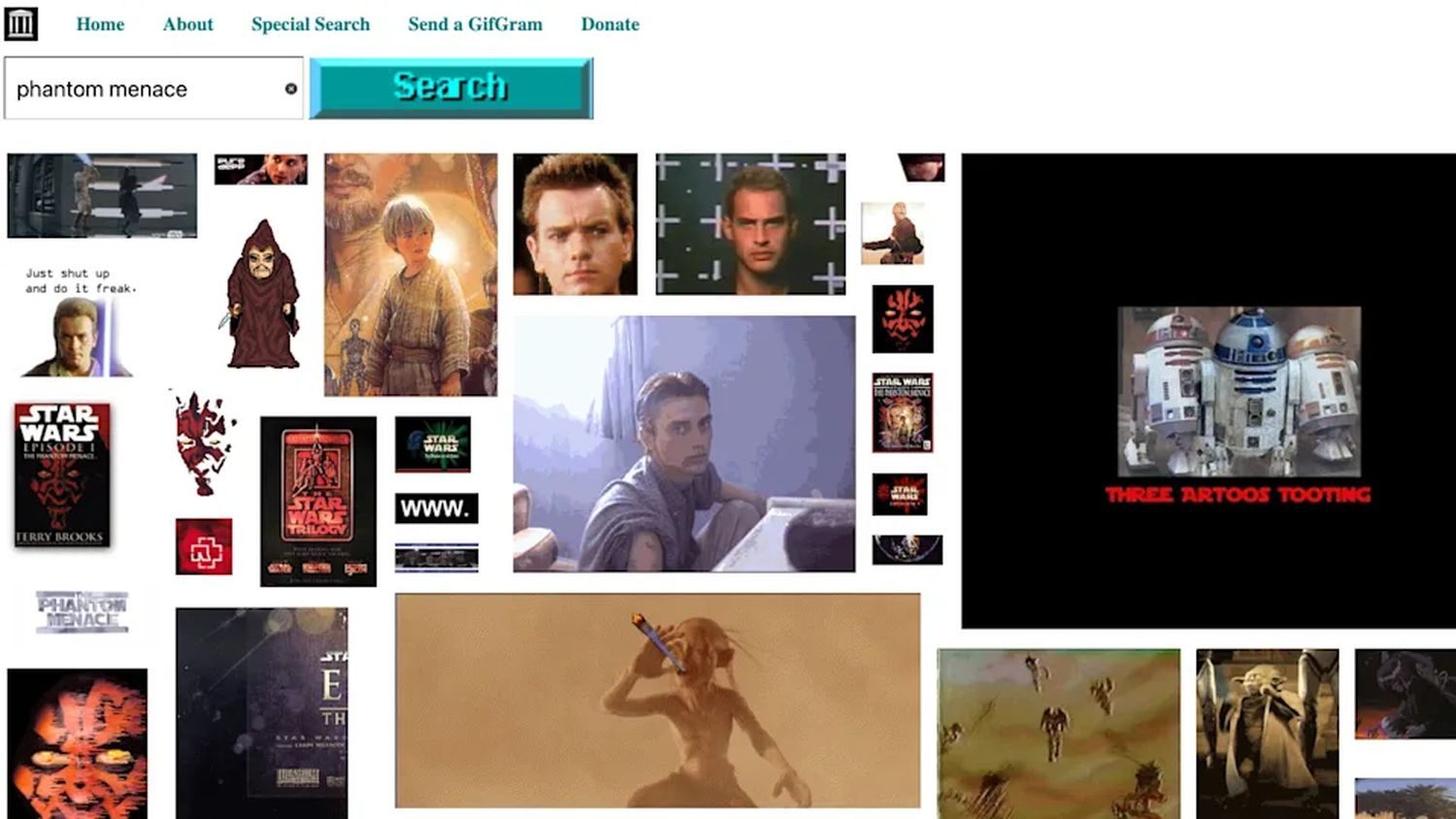Open the hooded red-robed pixel figure GIF
1456x819 pixels.
point(261,294)
